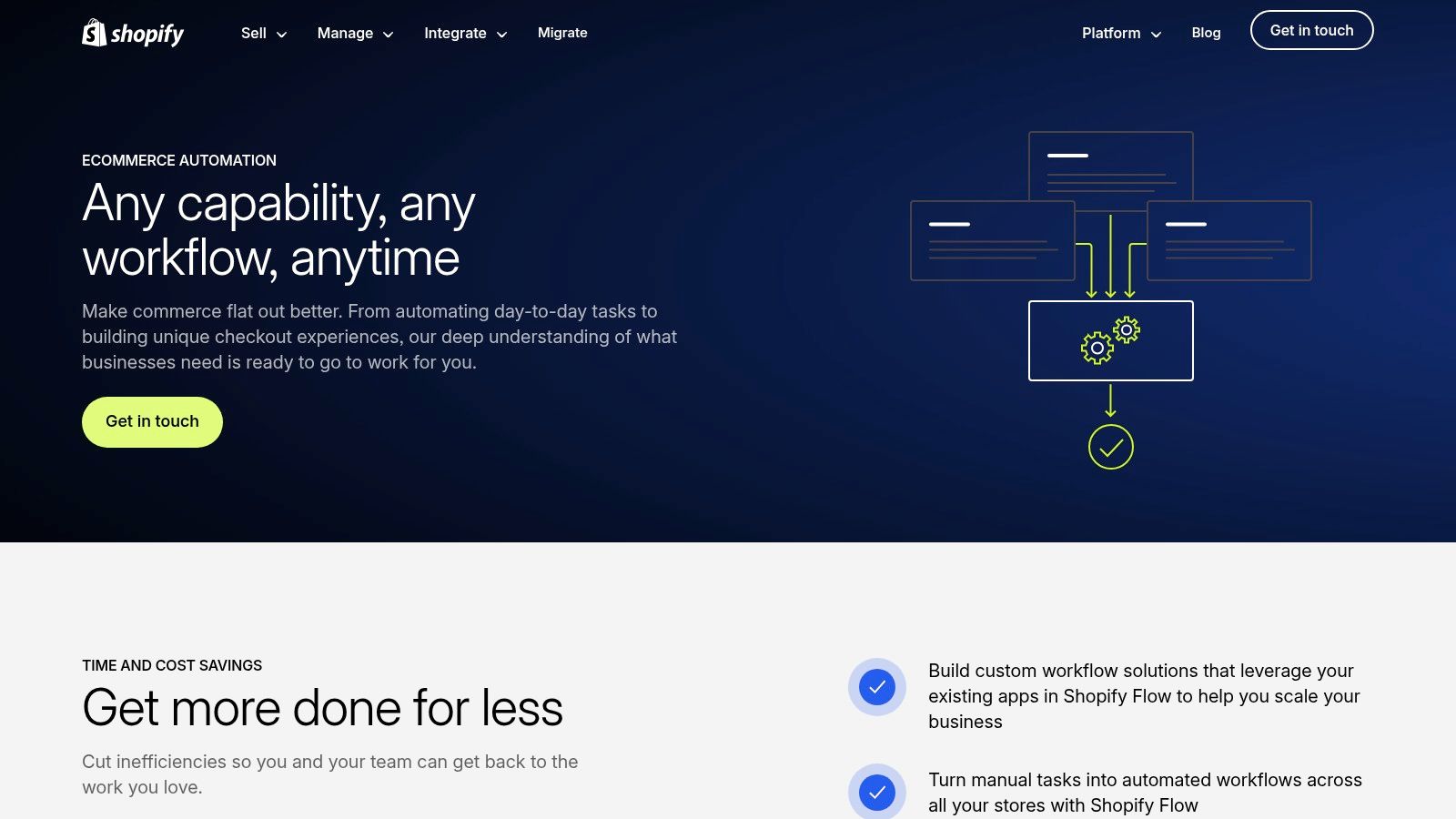Click the Build custom workflow solutions text
This screenshot has width=1456, height=819.
1144,696
